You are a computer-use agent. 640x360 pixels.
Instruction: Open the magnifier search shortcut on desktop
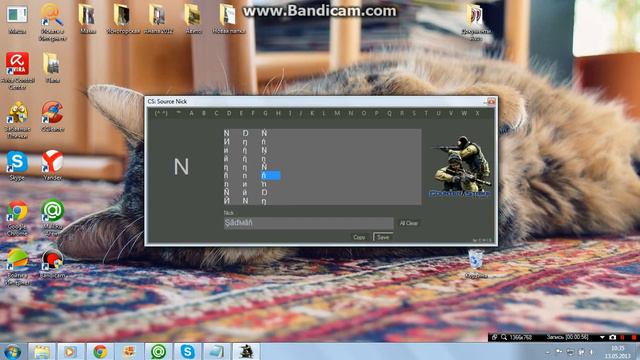coord(52,22)
